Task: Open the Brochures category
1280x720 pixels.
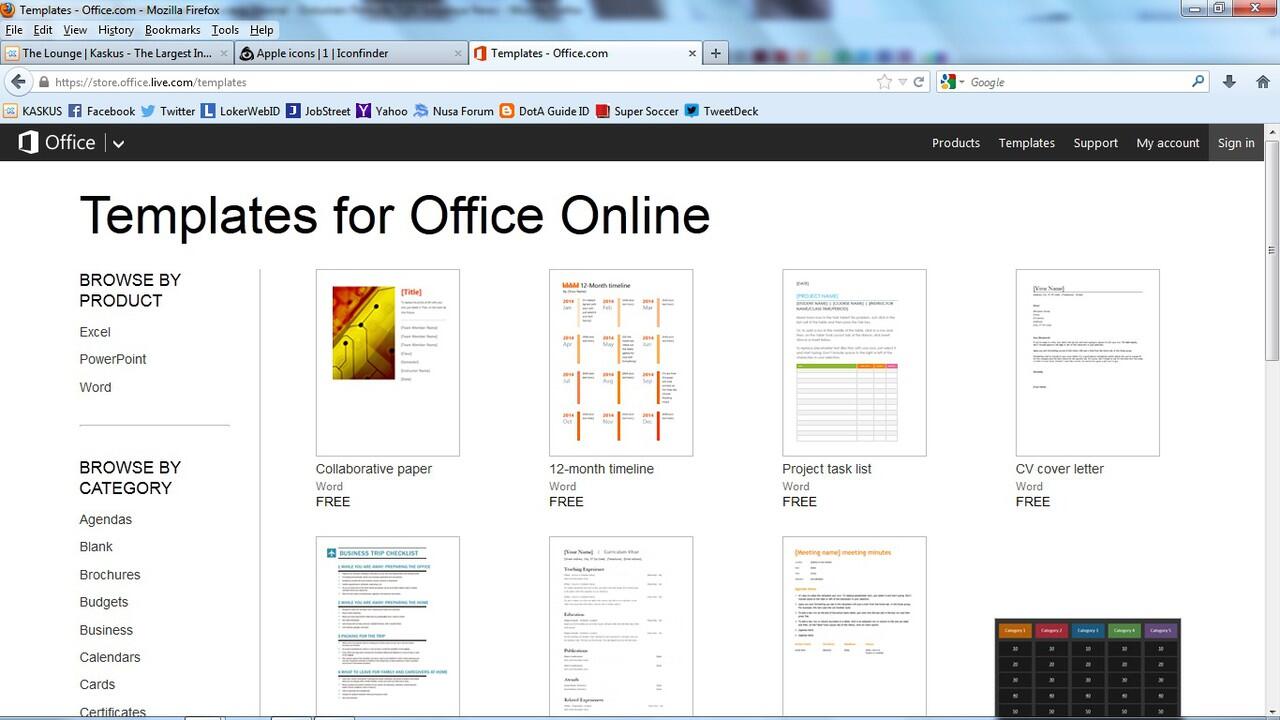Action: click(110, 575)
